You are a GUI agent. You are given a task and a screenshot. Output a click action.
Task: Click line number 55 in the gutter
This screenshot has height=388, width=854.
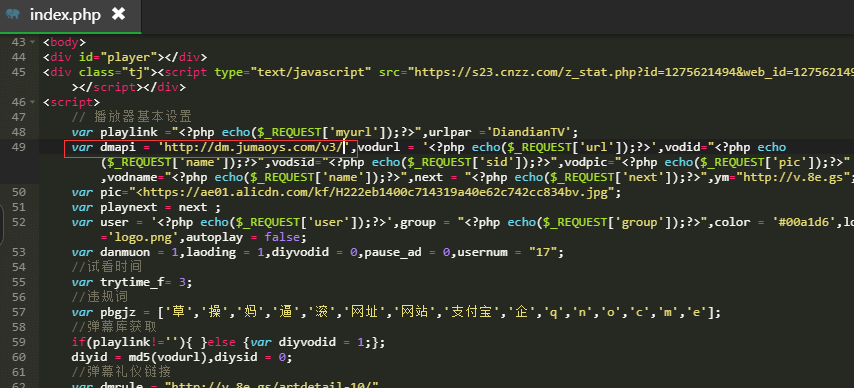[x=18, y=282]
